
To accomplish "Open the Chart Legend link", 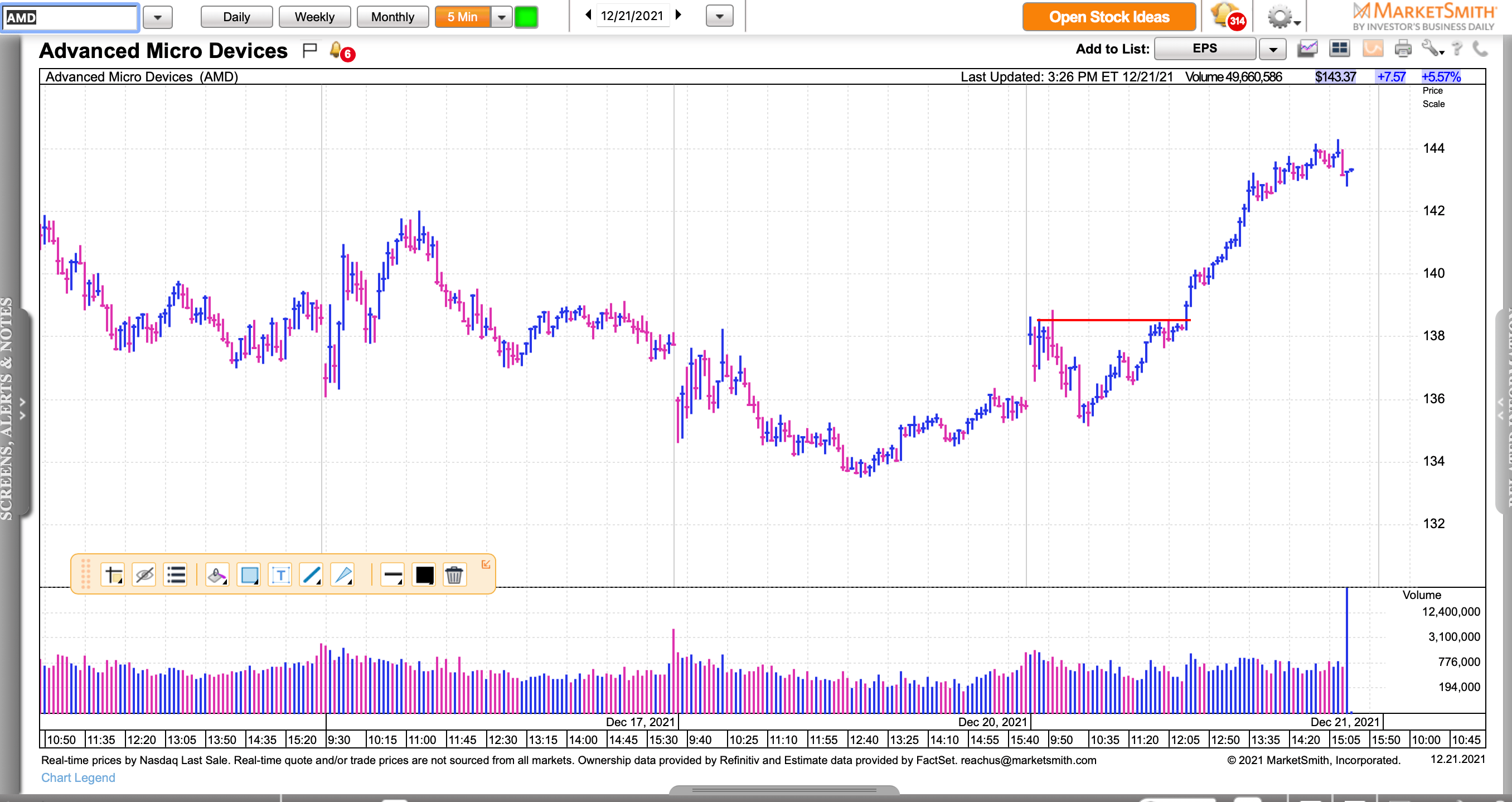I will (78, 777).
